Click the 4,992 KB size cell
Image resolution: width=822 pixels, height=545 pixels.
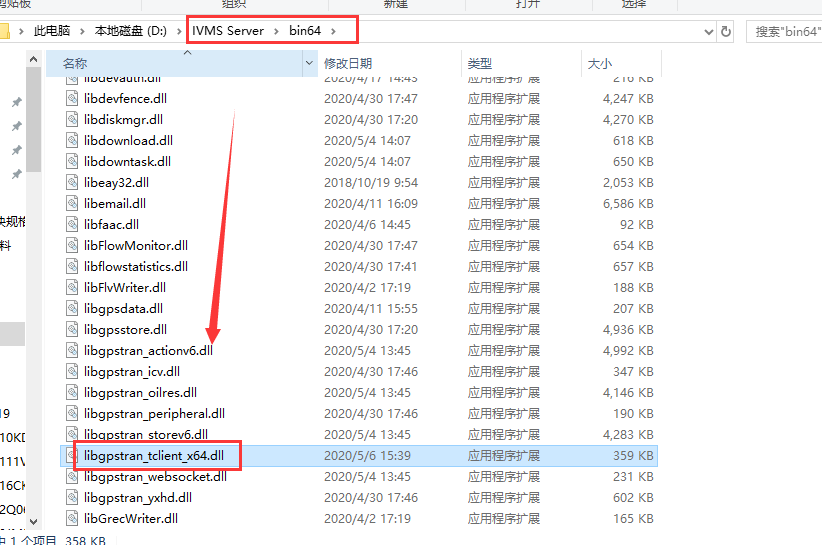[628, 350]
